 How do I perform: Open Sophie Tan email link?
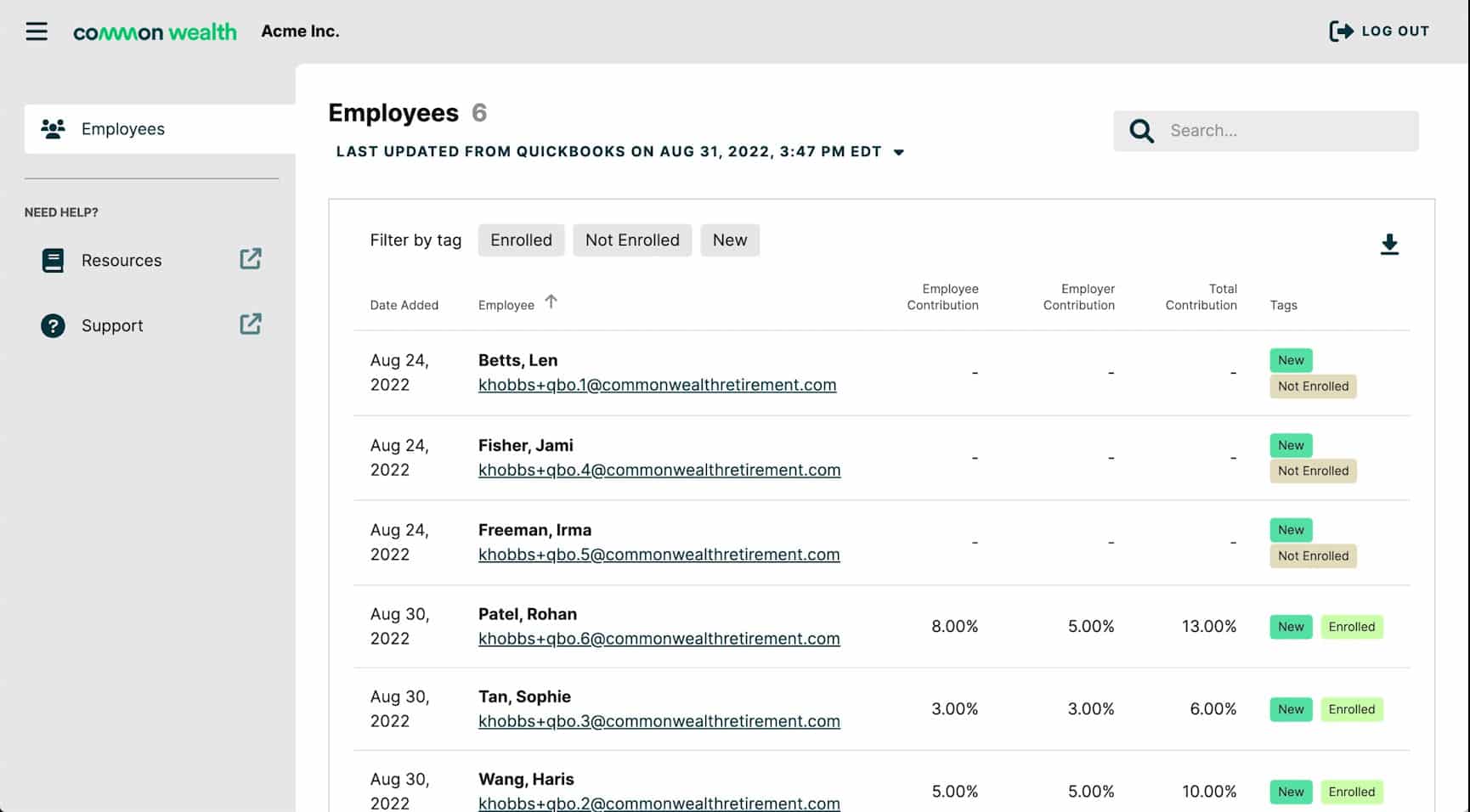(659, 721)
